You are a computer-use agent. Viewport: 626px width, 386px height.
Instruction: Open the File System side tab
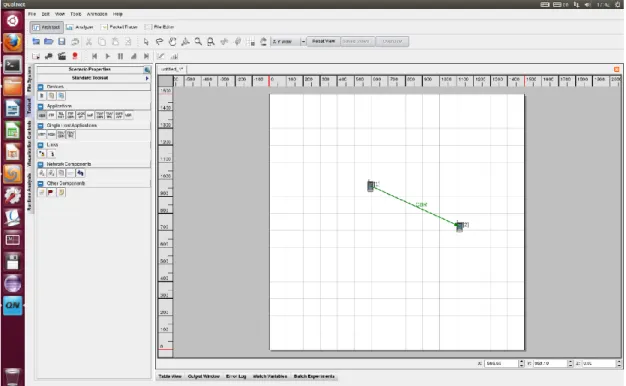tap(29, 79)
